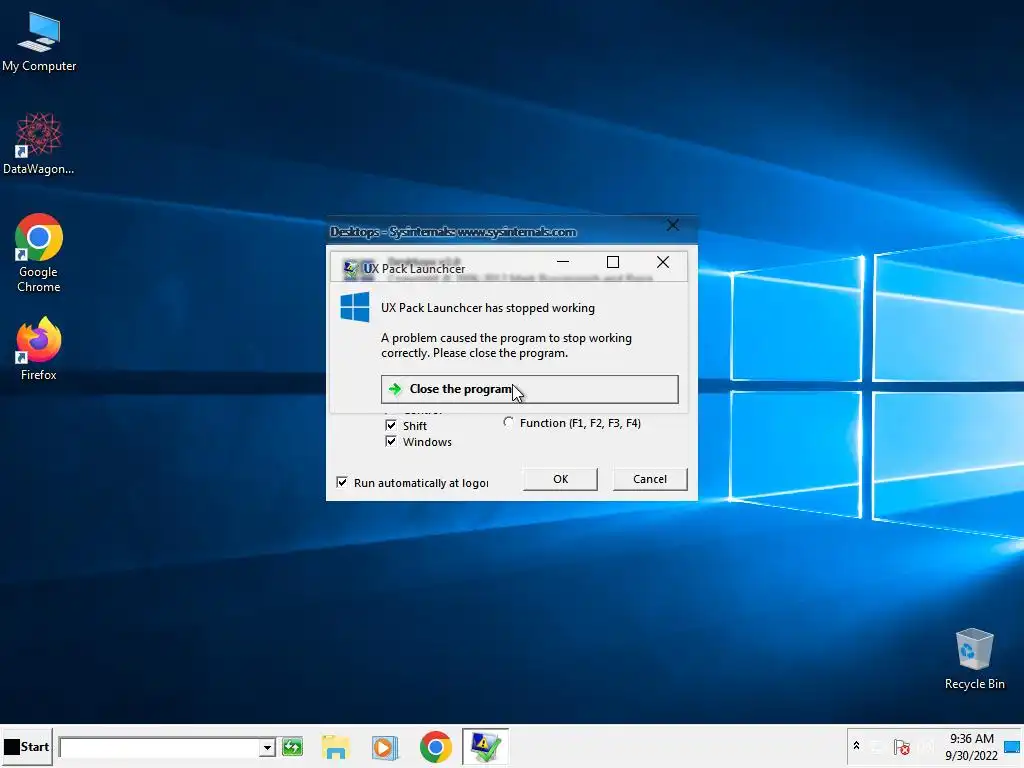
Task: Click Cancel in Desktops dialog
Action: point(650,479)
